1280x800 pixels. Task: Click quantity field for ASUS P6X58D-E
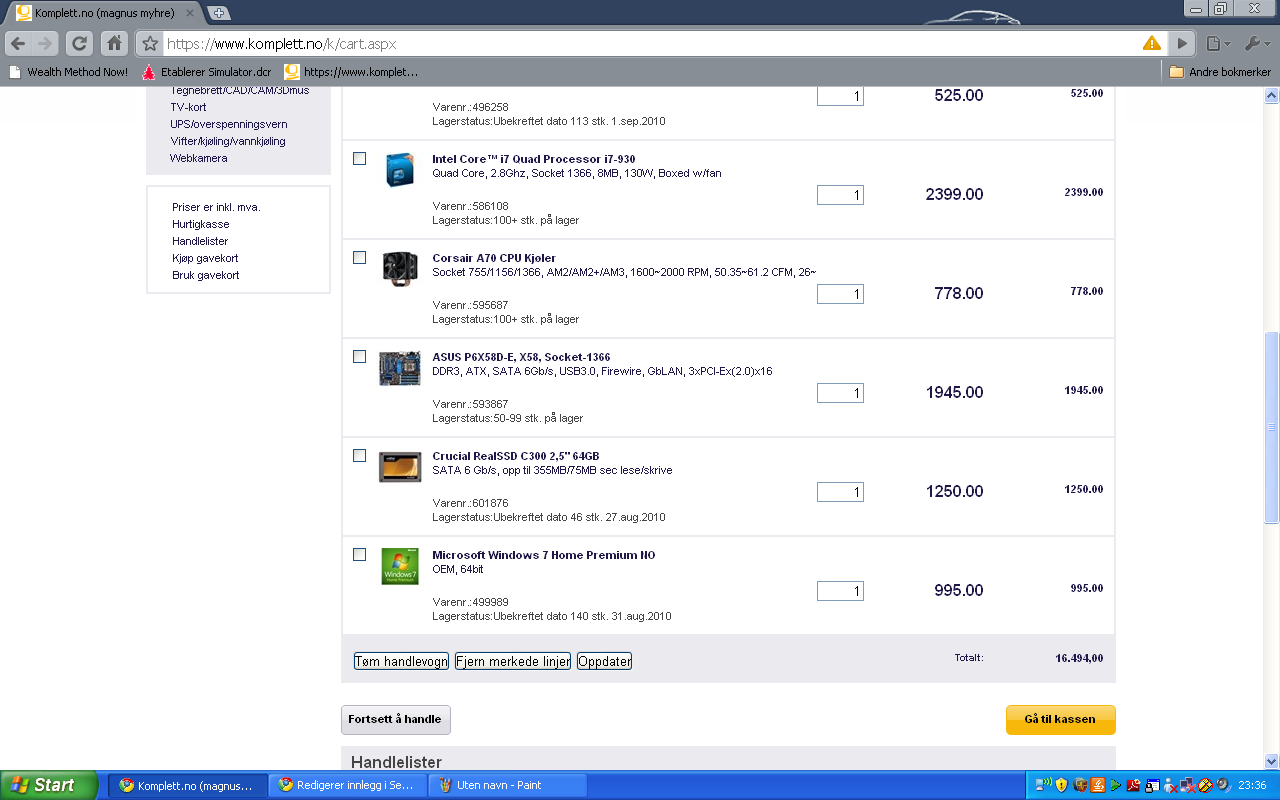pos(840,393)
